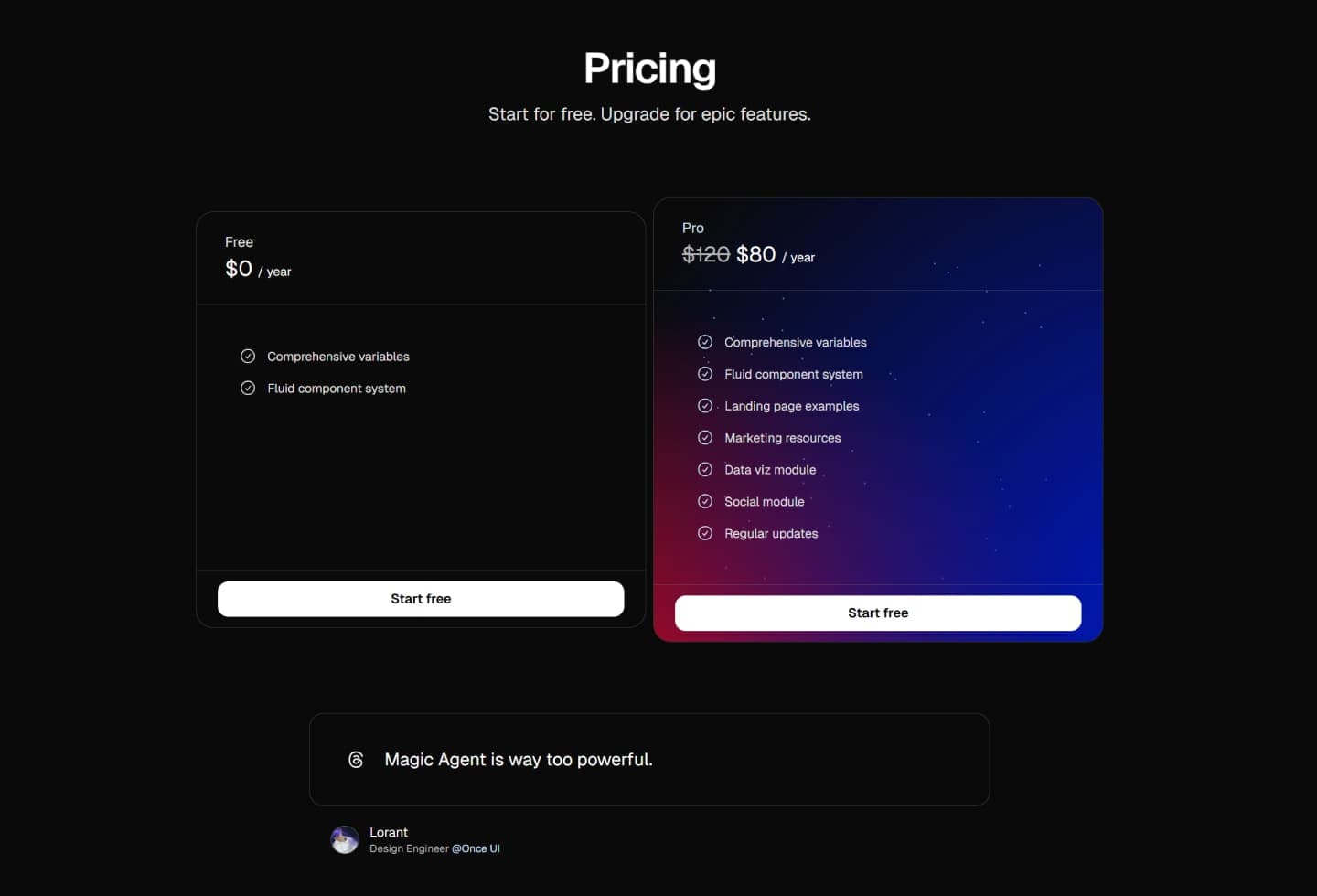Screen dimensions: 1317x896
Task: Click the crossed-out $120 price
Action: [x=706, y=254]
